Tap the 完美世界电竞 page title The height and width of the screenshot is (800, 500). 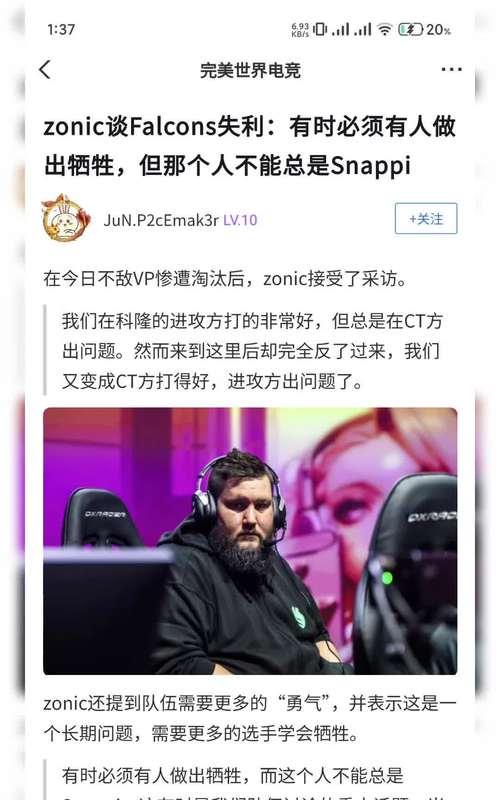click(250, 70)
